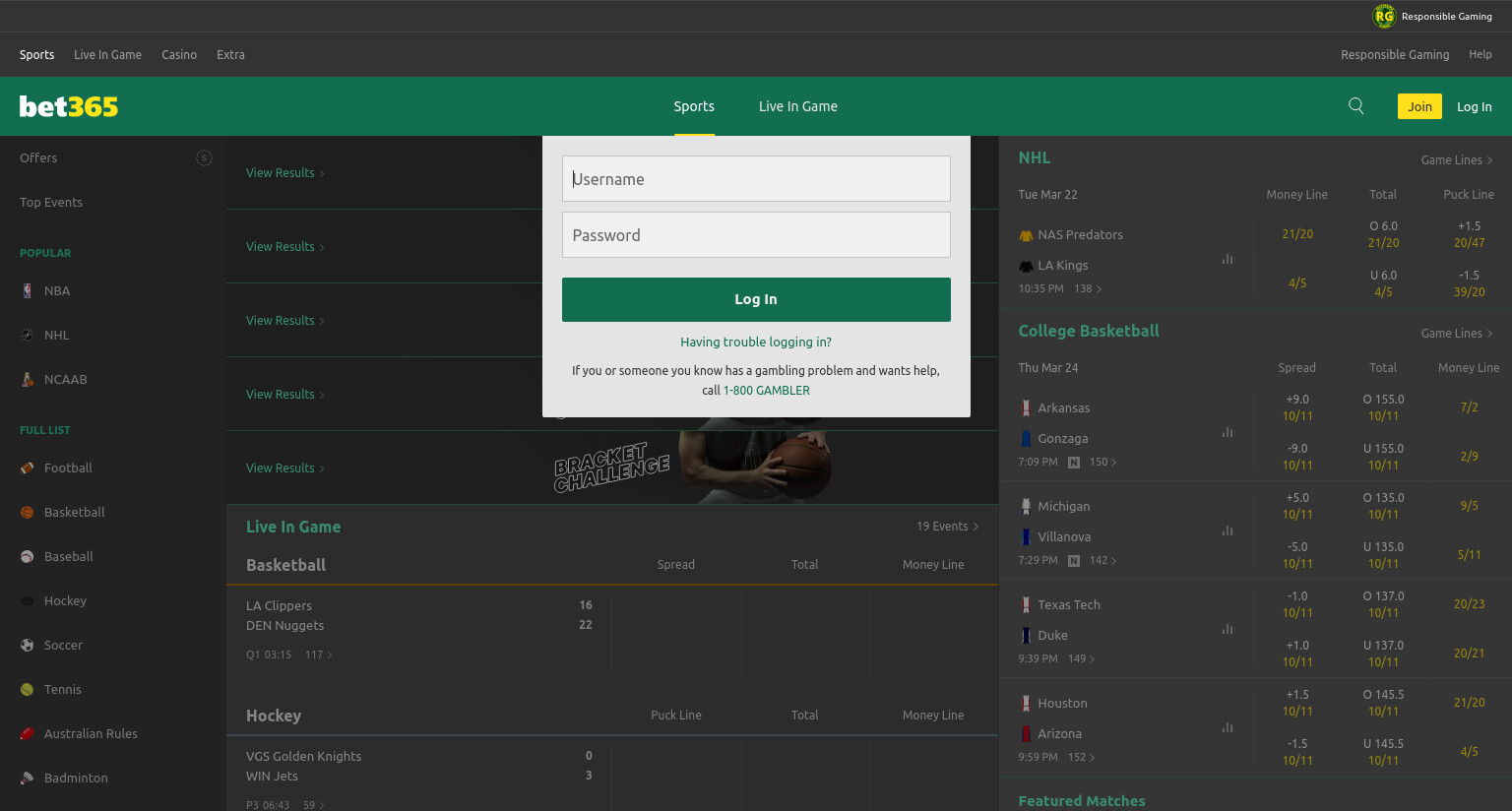Focus the Password field

click(756, 235)
